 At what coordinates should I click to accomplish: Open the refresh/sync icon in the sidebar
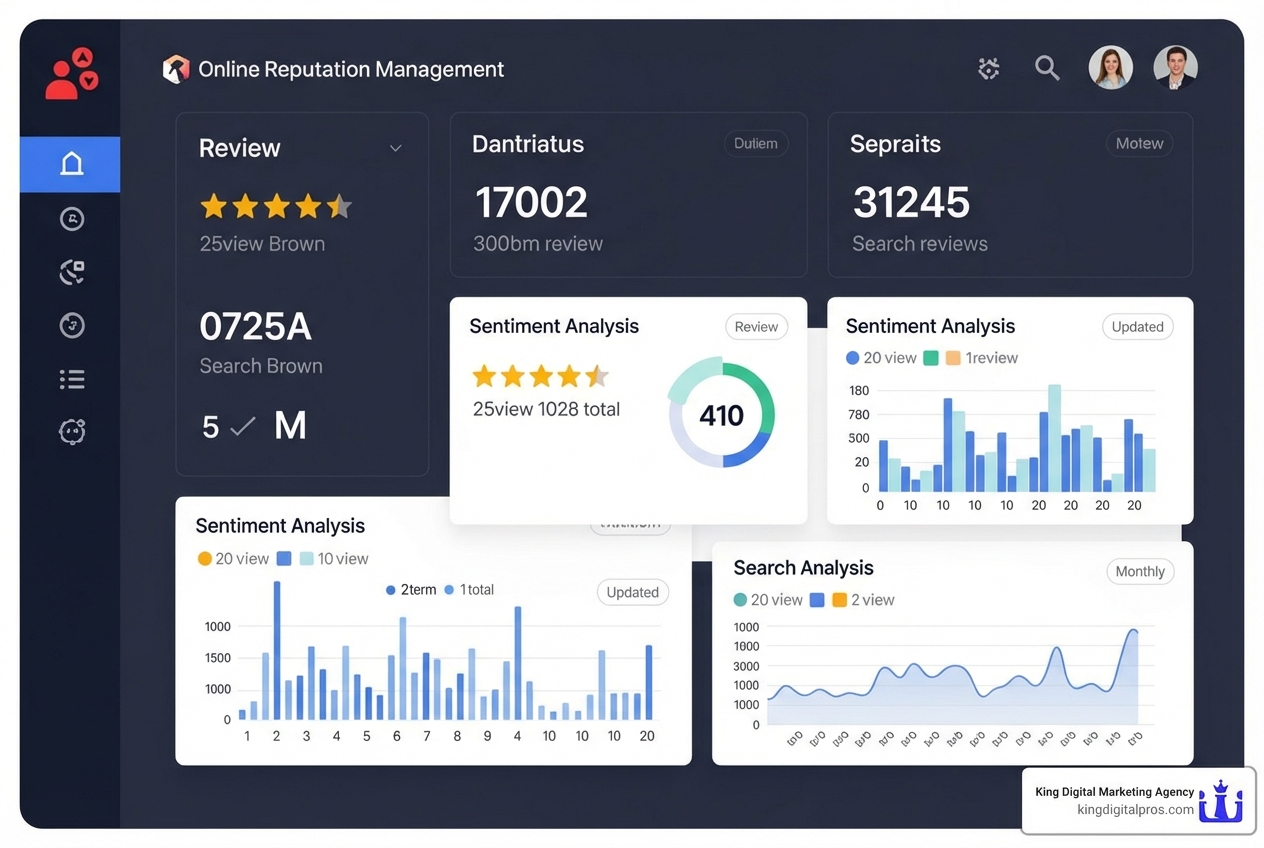pyautogui.click(x=71, y=325)
